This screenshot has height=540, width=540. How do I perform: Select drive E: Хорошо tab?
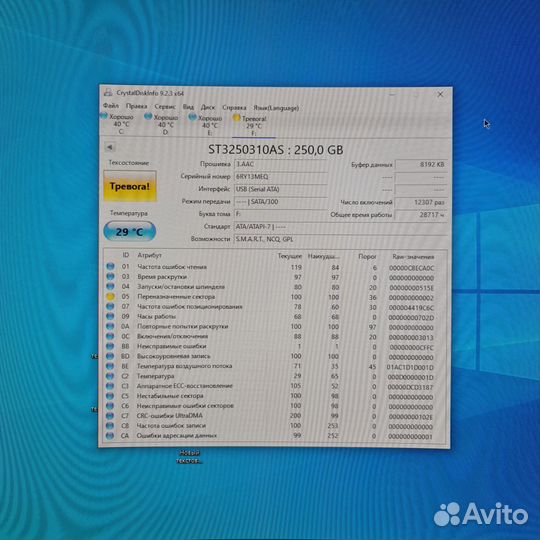(x=206, y=125)
